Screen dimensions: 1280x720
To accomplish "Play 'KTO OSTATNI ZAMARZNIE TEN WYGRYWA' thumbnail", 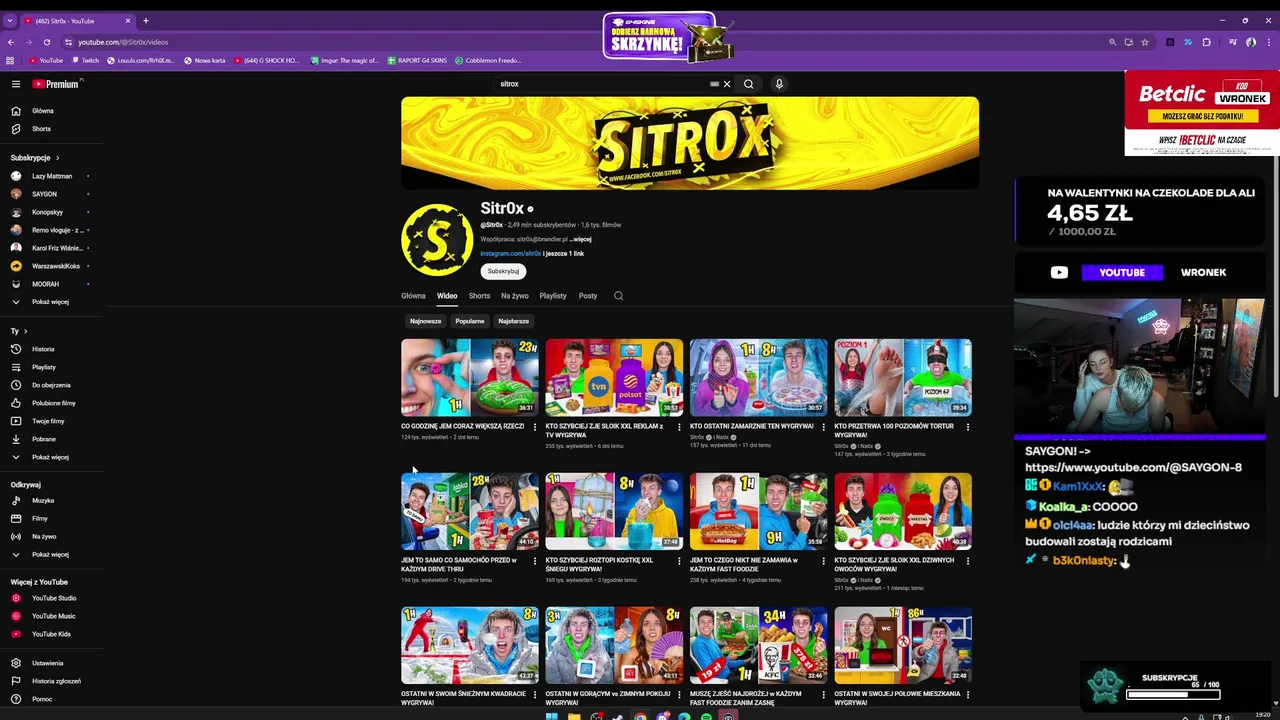I will coord(758,377).
